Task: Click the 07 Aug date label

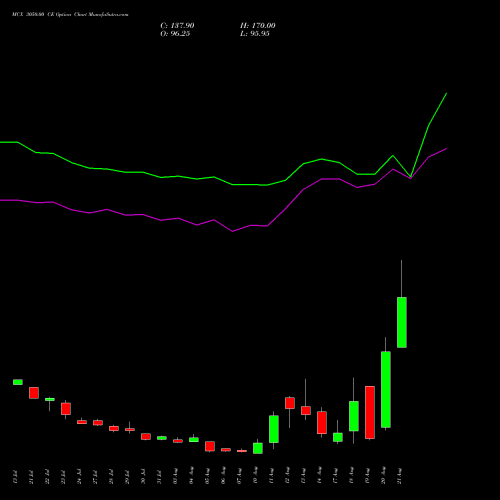Action: point(240,476)
